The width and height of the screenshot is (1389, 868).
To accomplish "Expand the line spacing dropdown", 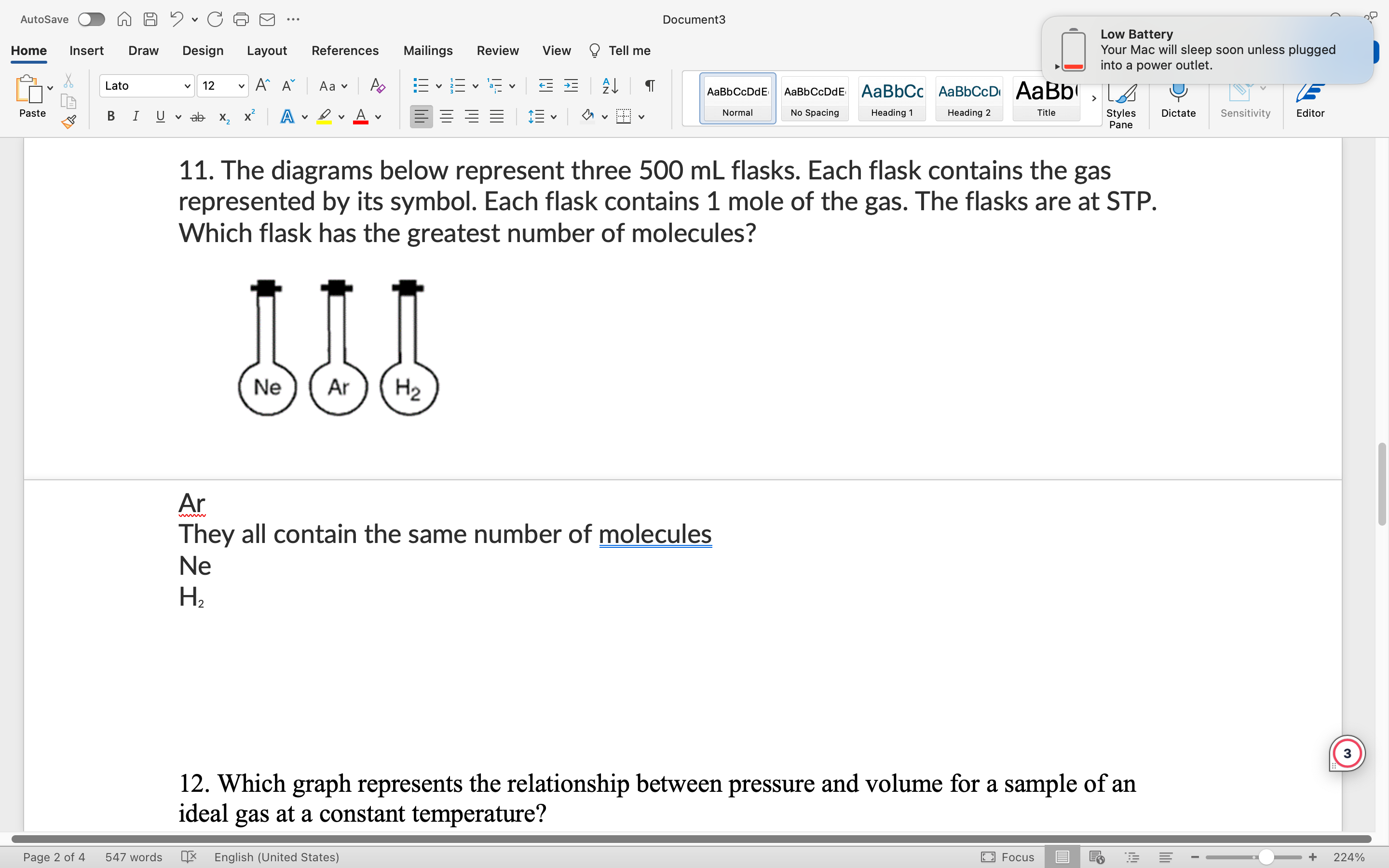I will point(553,117).
